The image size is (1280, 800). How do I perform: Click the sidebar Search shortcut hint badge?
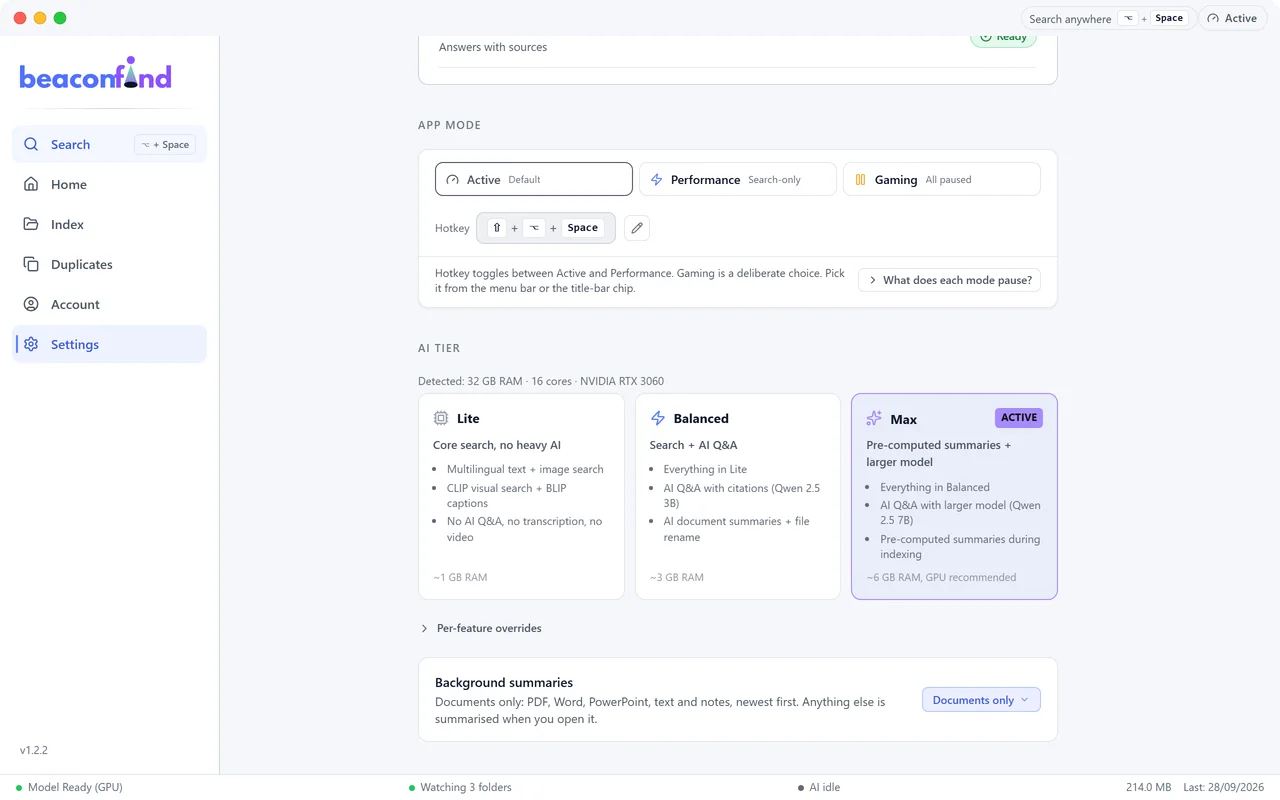pyautogui.click(x=165, y=144)
